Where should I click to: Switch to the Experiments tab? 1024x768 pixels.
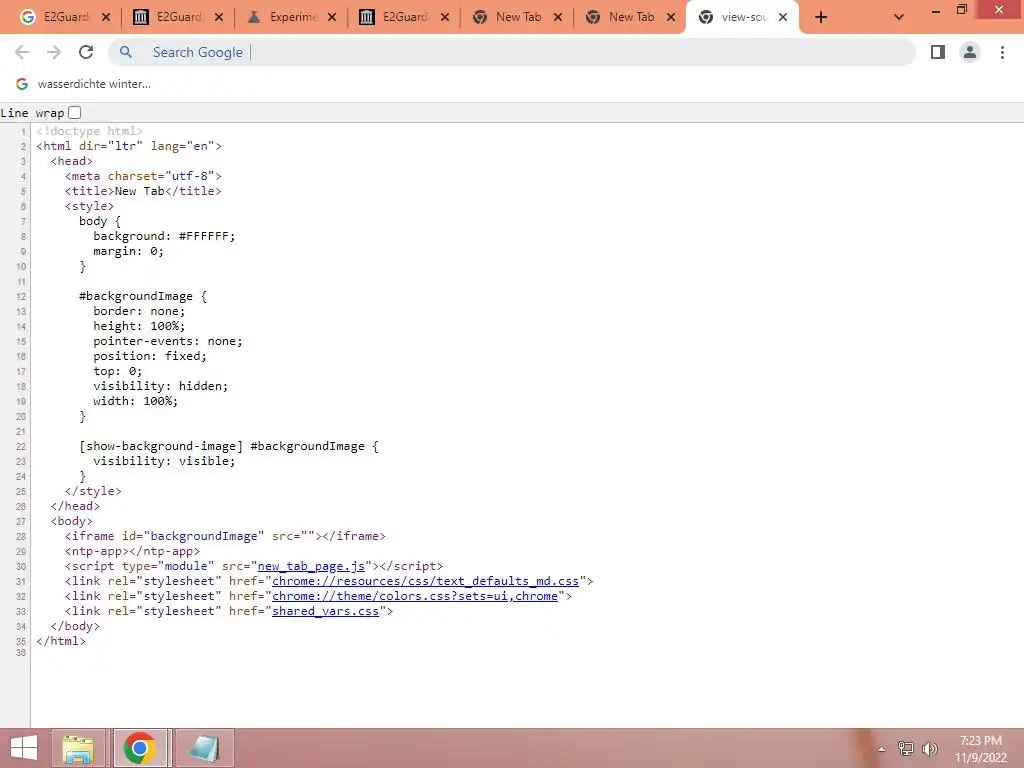coord(289,18)
